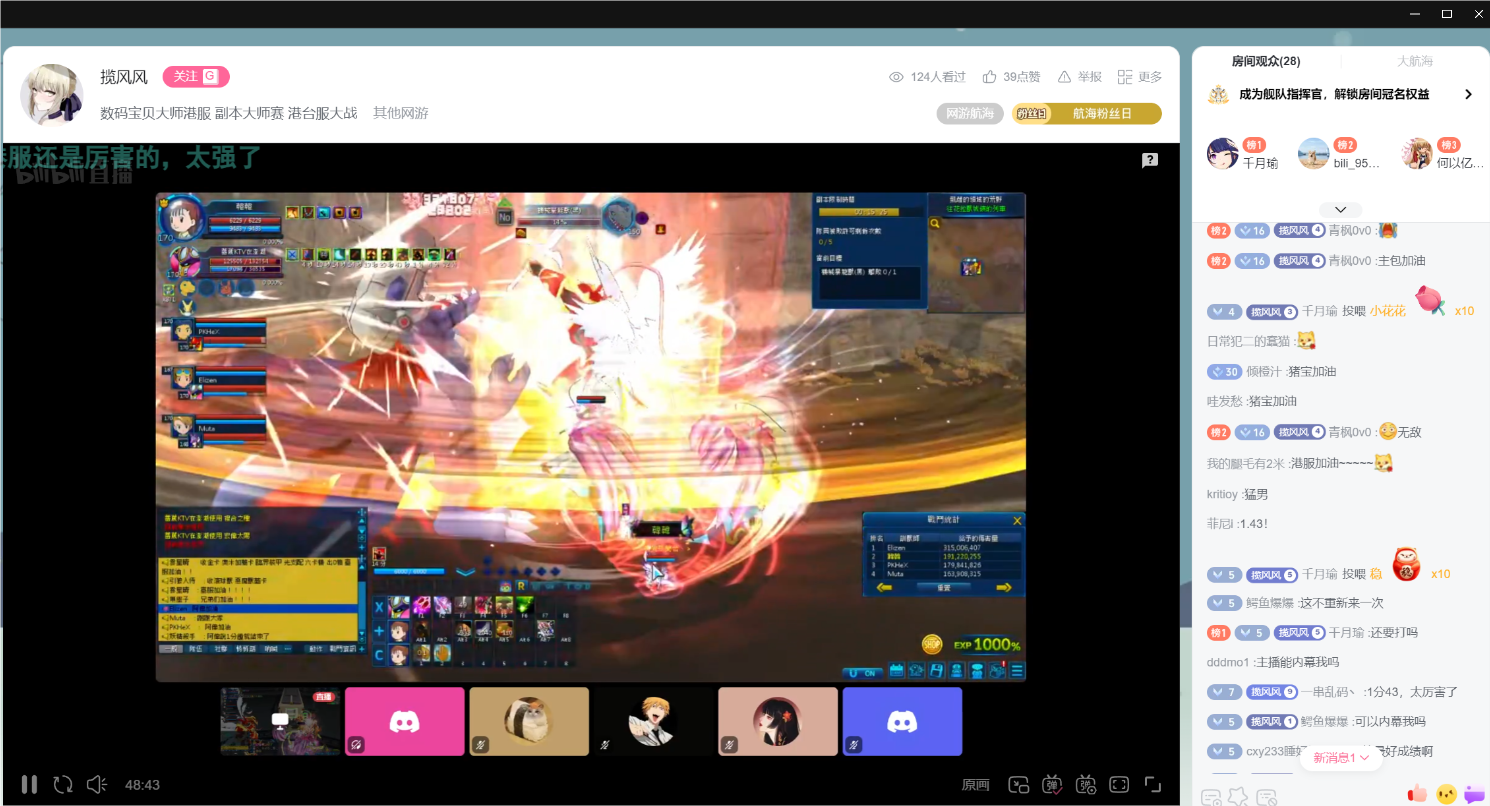Minimize the live stream window
1490x806 pixels.
(x=1414, y=14)
